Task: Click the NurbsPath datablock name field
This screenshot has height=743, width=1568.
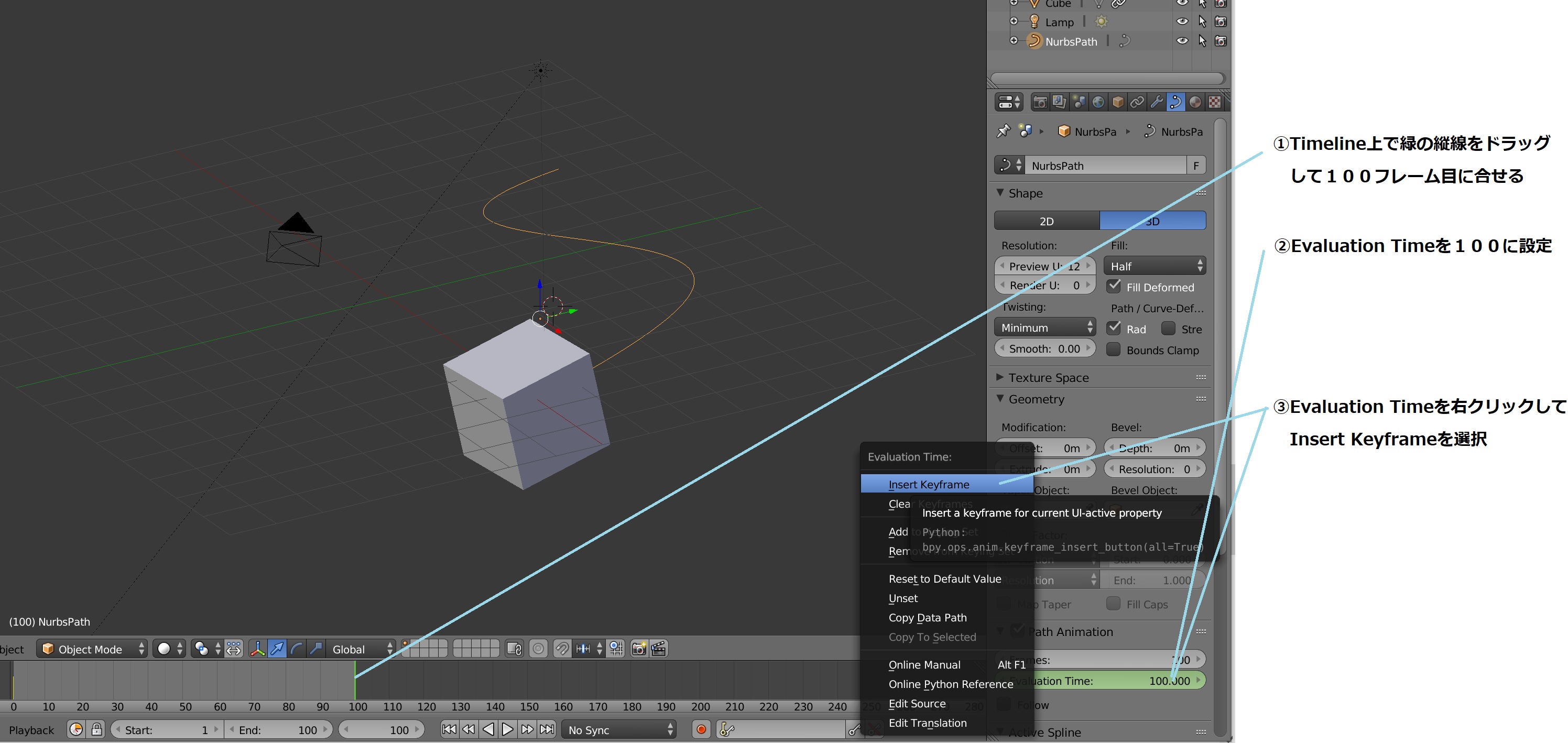Action: tap(1106, 166)
